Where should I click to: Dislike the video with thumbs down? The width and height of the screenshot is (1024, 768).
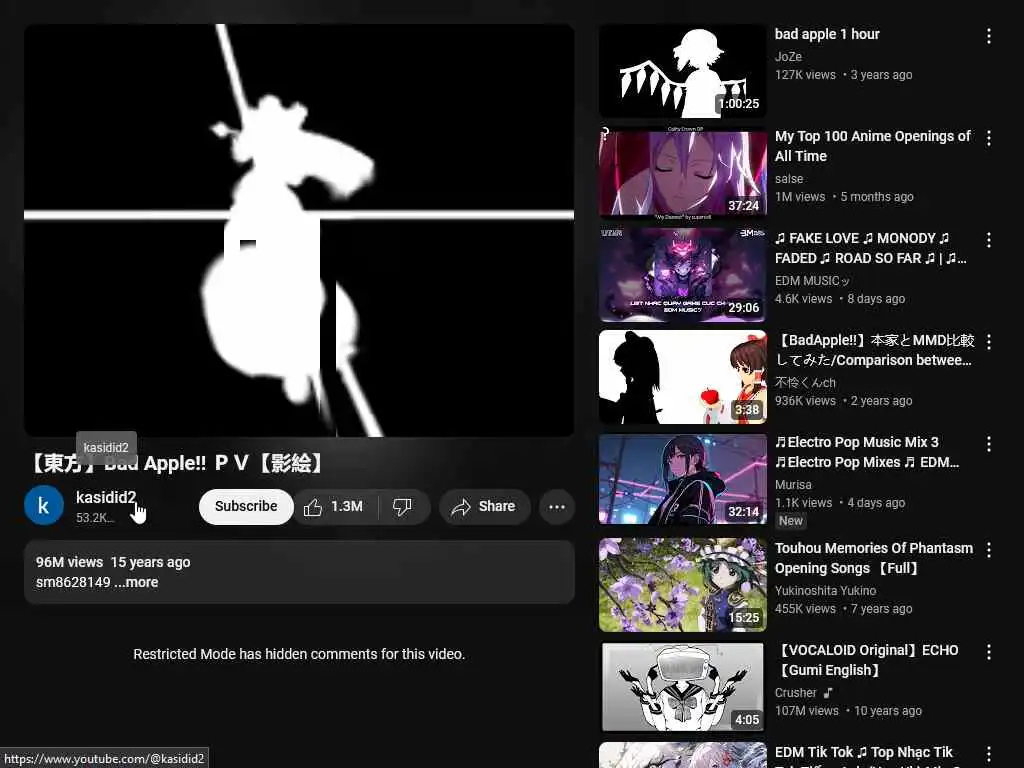point(402,507)
